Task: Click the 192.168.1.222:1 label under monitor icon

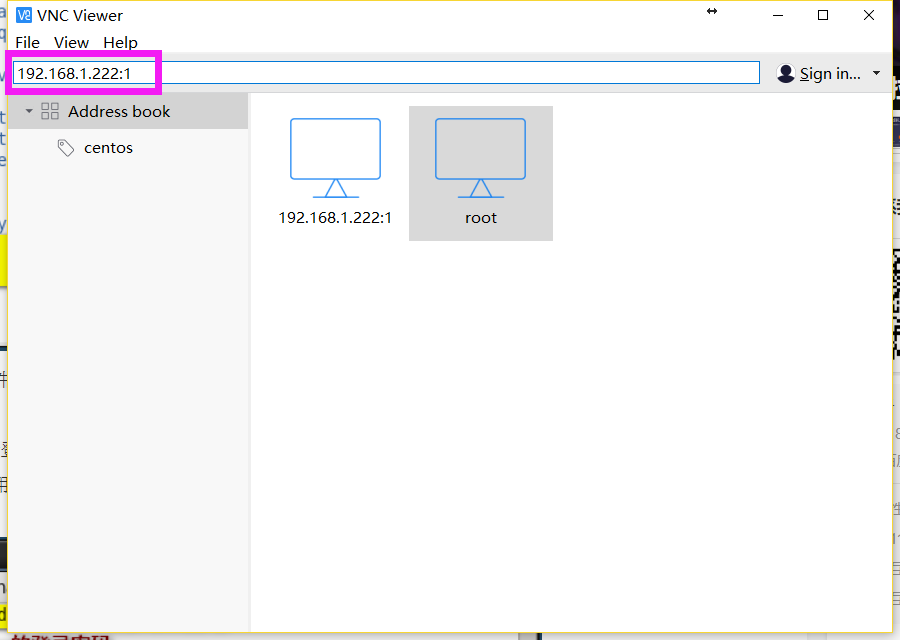Action: click(x=335, y=218)
